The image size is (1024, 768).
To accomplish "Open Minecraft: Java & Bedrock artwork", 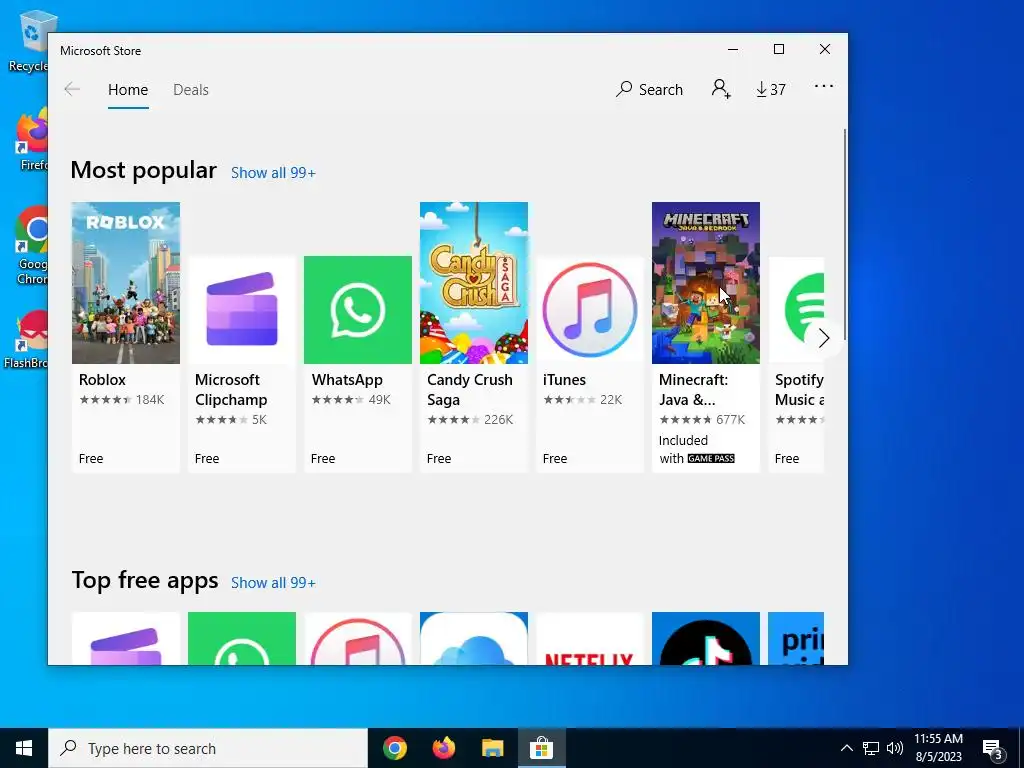I will tap(706, 283).
